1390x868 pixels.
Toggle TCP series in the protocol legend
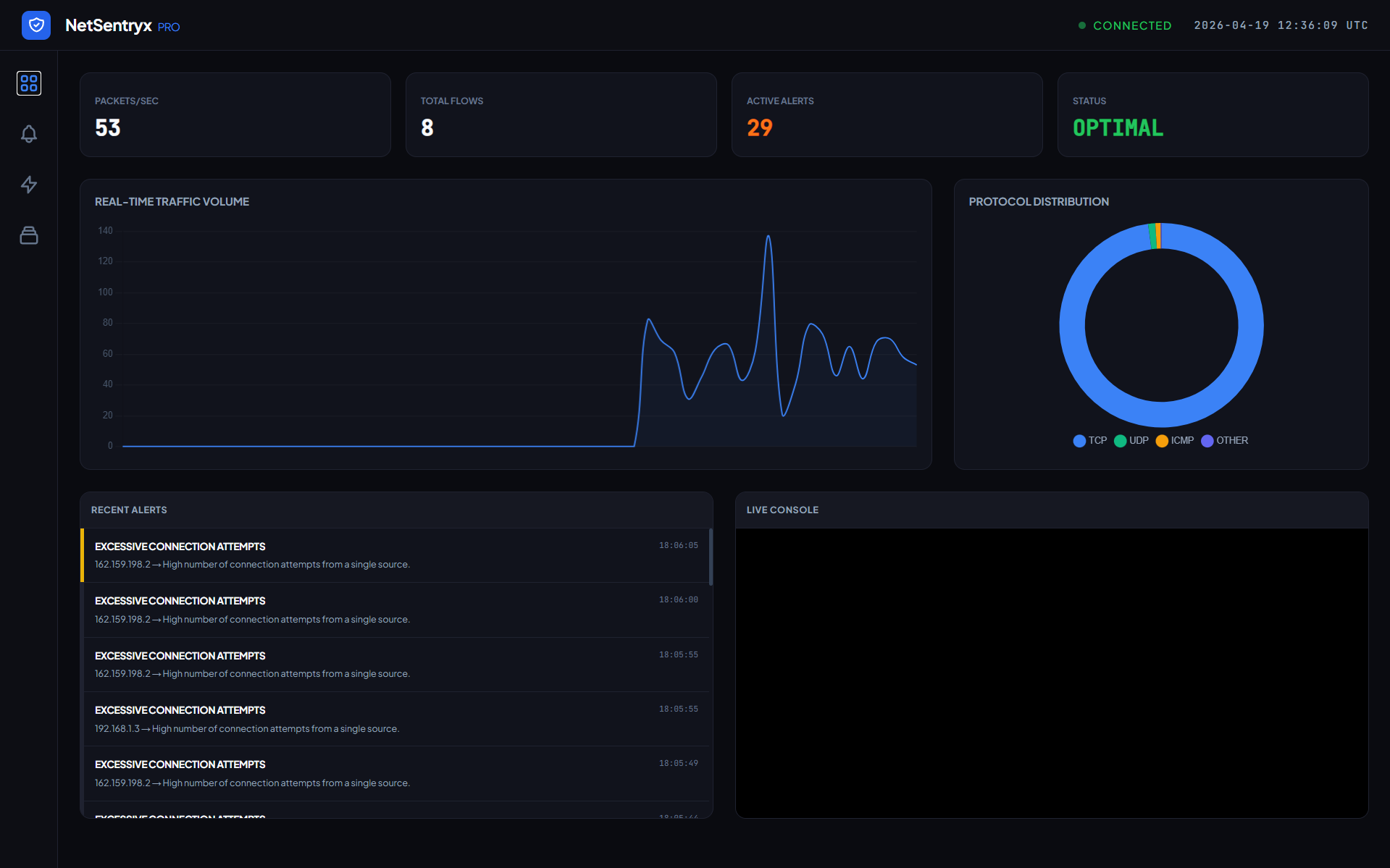(1090, 441)
